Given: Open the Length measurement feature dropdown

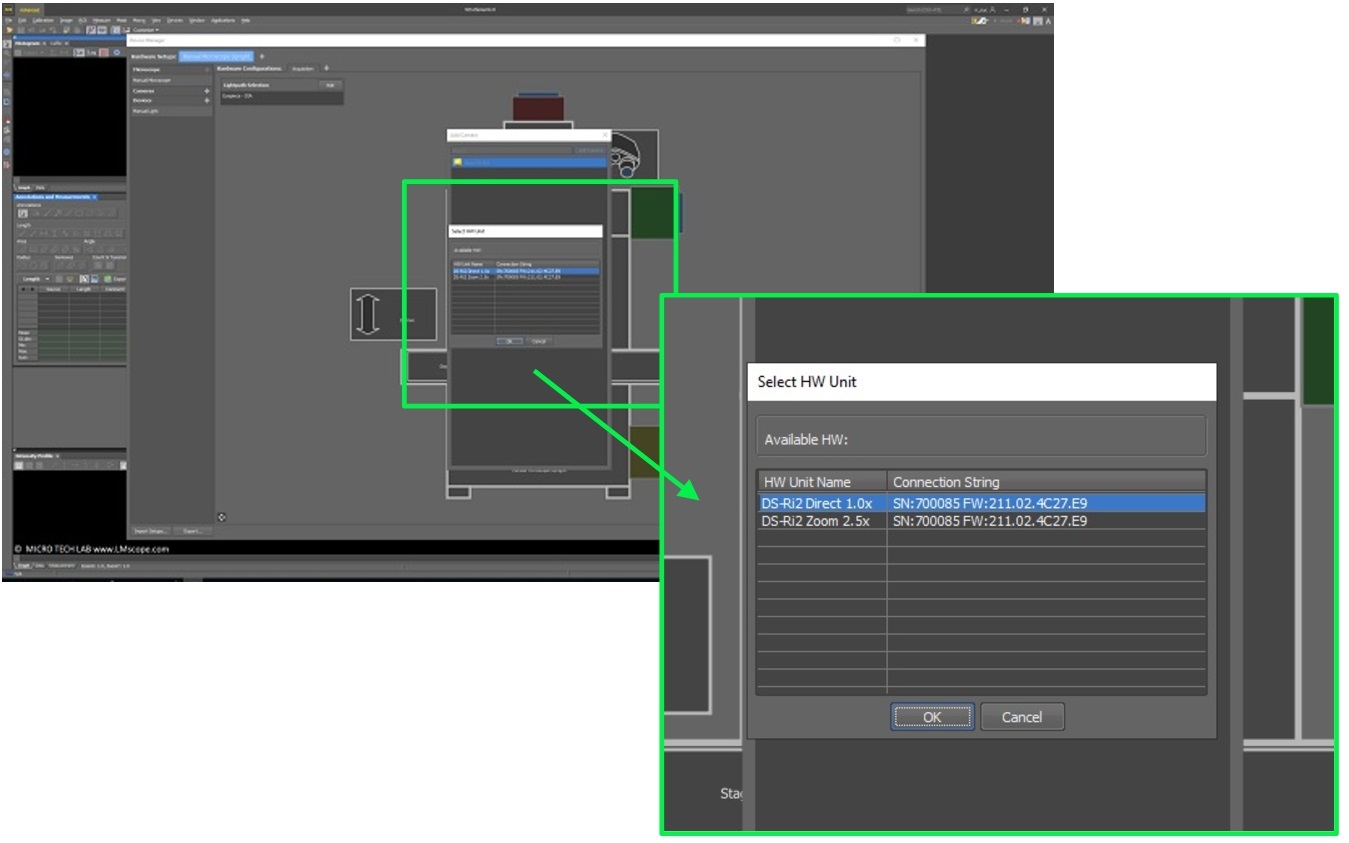Looking at the screenshot, I should pyautogui.click(x=47, y=279).
